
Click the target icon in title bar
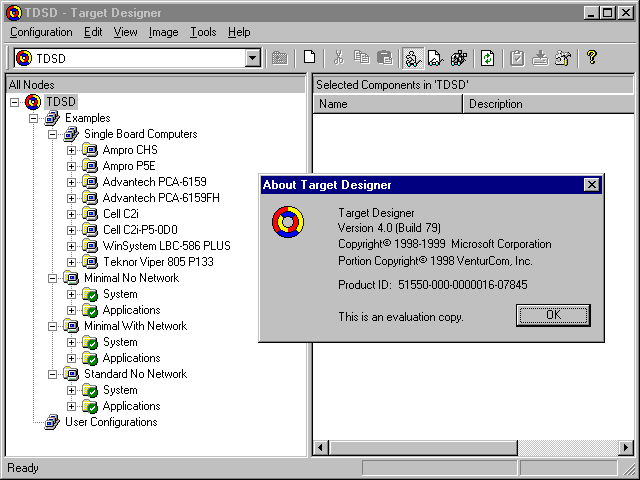point(14,13)
